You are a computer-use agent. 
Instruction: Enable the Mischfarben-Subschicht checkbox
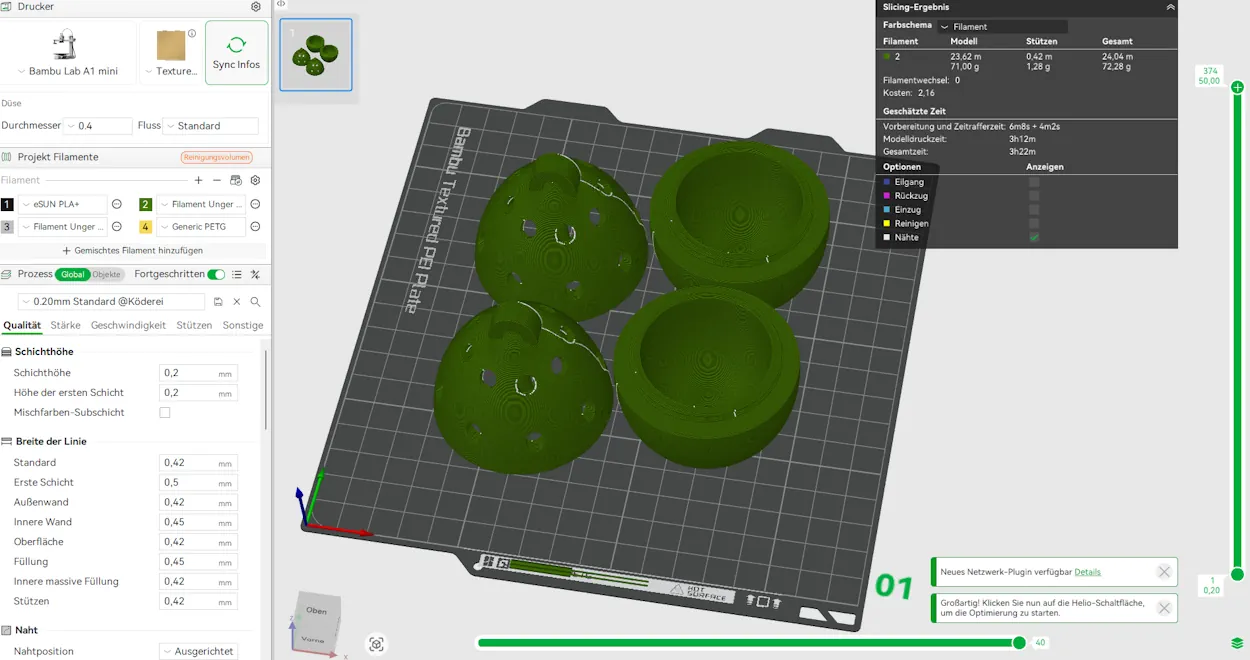165,412
